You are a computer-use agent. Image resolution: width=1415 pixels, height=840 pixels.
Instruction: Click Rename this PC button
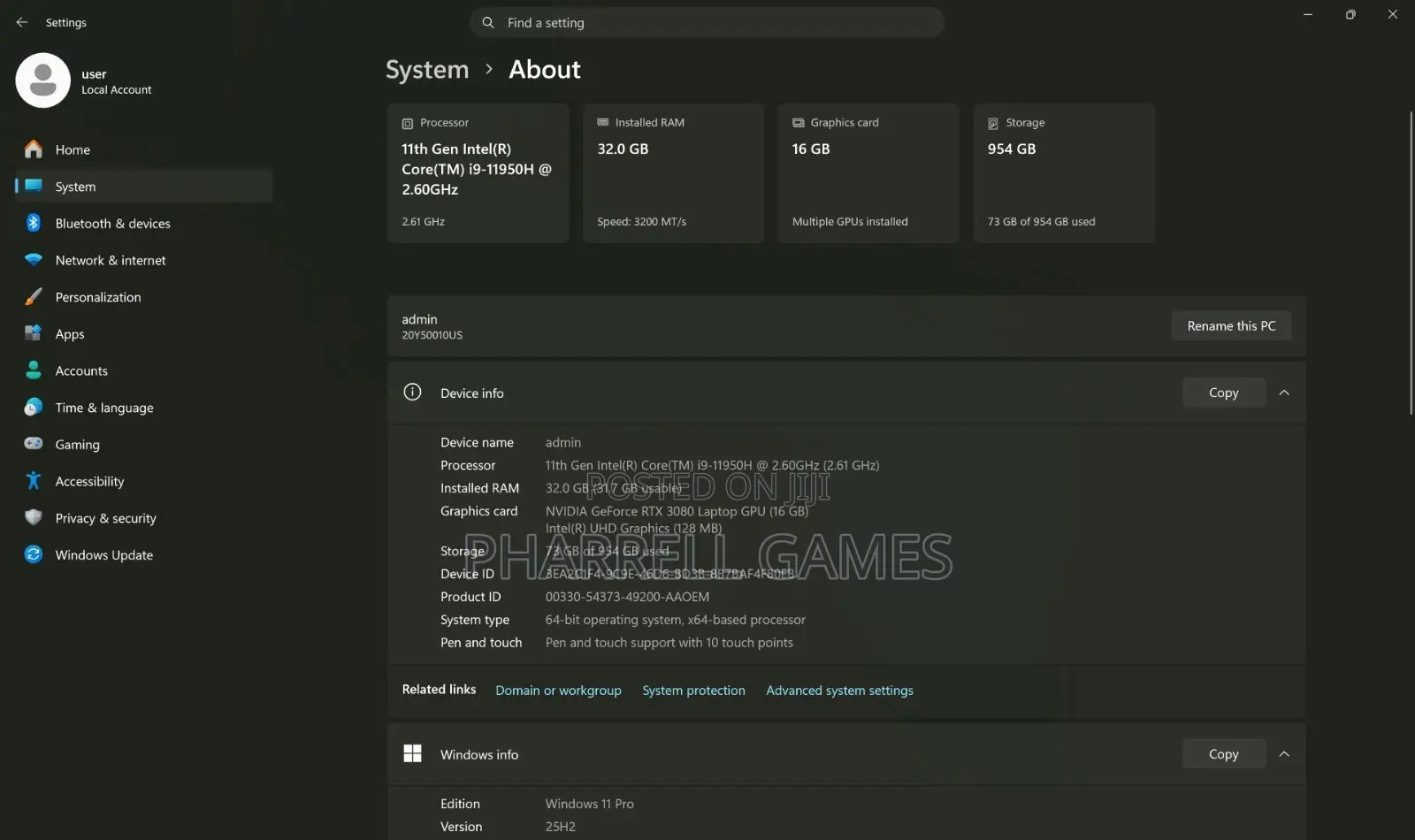tap(1231, 326)
